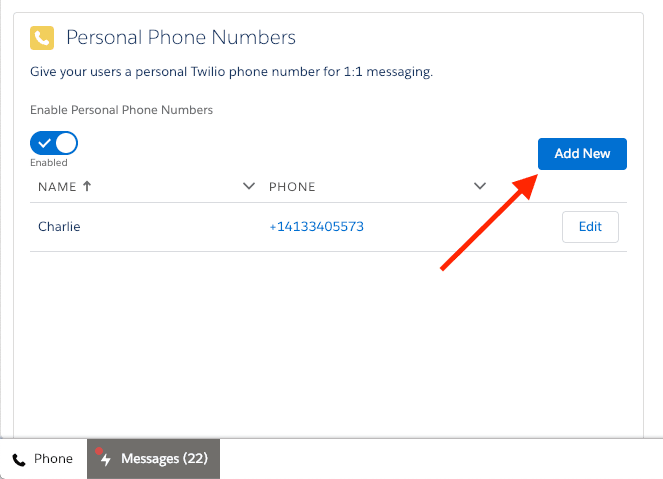
Task: Open the NAME column chevron menu
Action: pos(249,186)
